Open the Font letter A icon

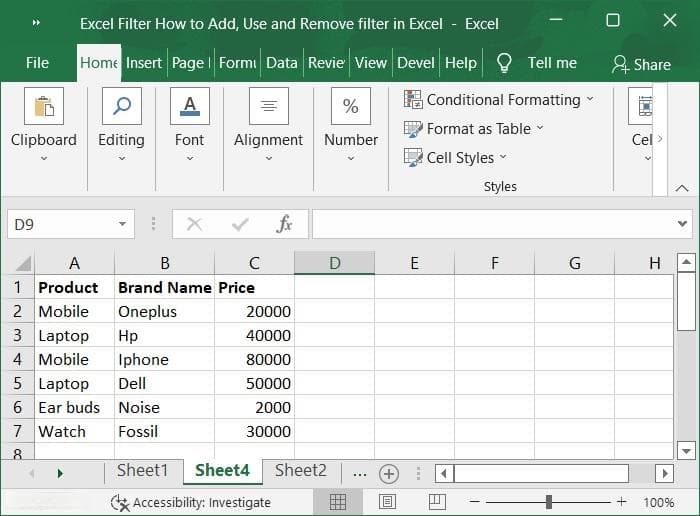[x=190, y=106]
